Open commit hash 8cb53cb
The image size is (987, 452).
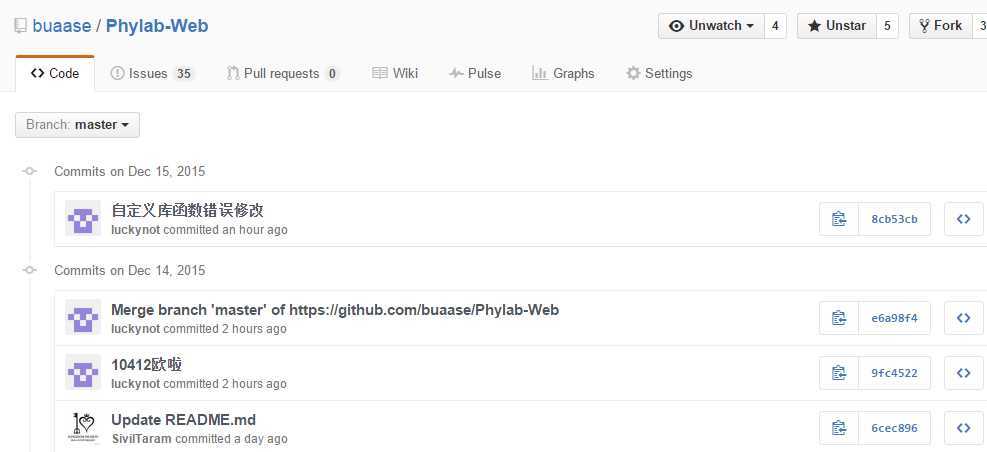(894, 219)
